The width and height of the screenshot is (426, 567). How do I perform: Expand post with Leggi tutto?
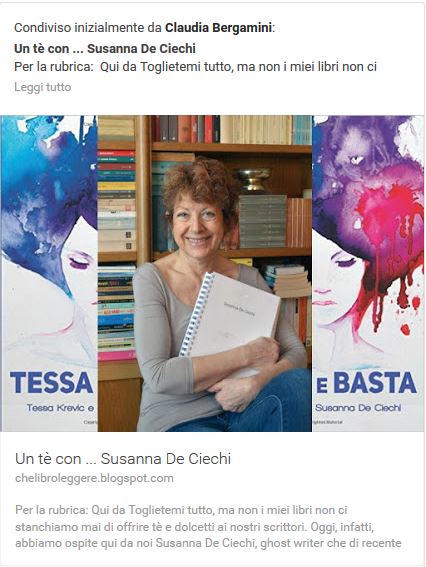tap(43, 87)
